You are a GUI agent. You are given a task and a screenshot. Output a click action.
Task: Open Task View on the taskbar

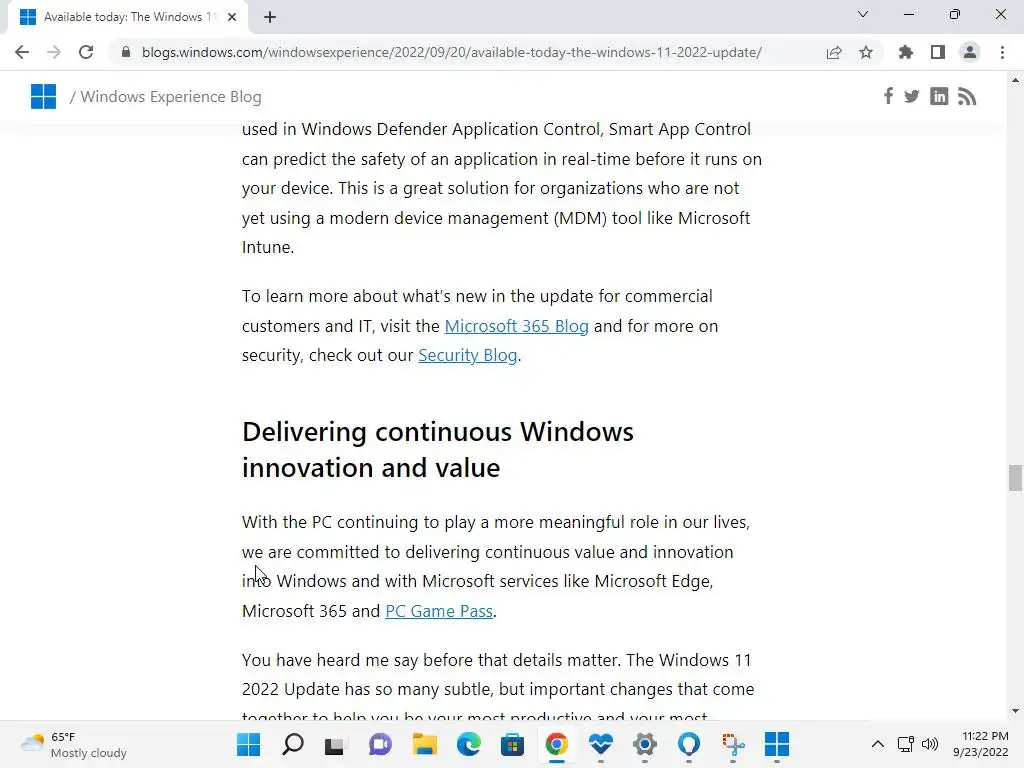(336, 744)
